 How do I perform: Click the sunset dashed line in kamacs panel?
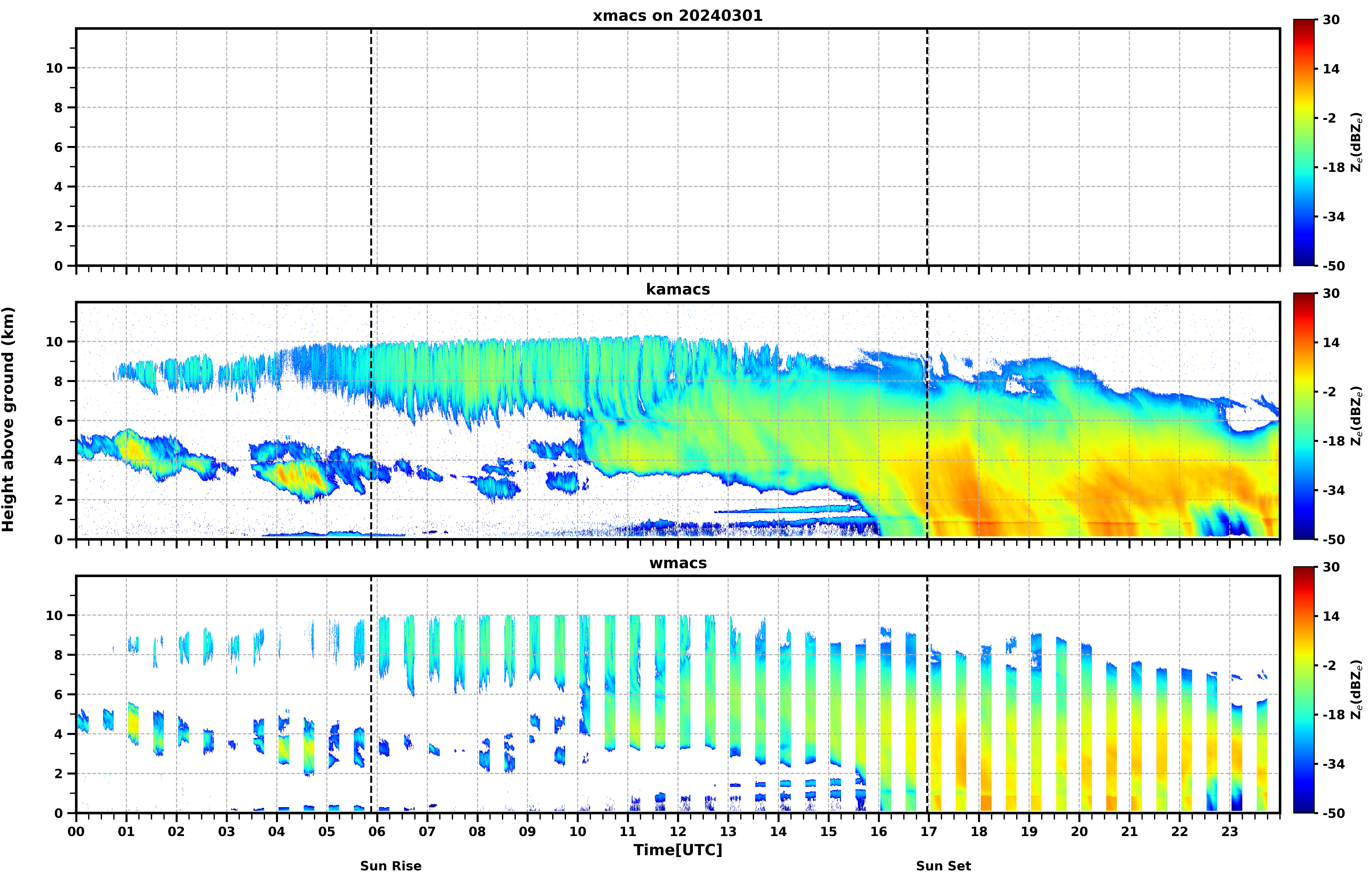(x=927, y=421)
